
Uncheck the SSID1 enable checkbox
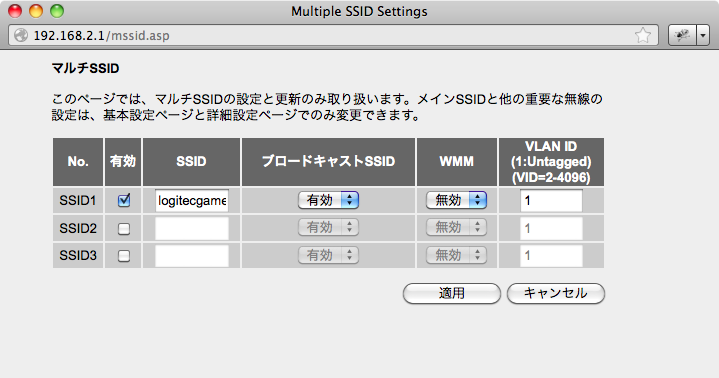click(x=124, y=200)
